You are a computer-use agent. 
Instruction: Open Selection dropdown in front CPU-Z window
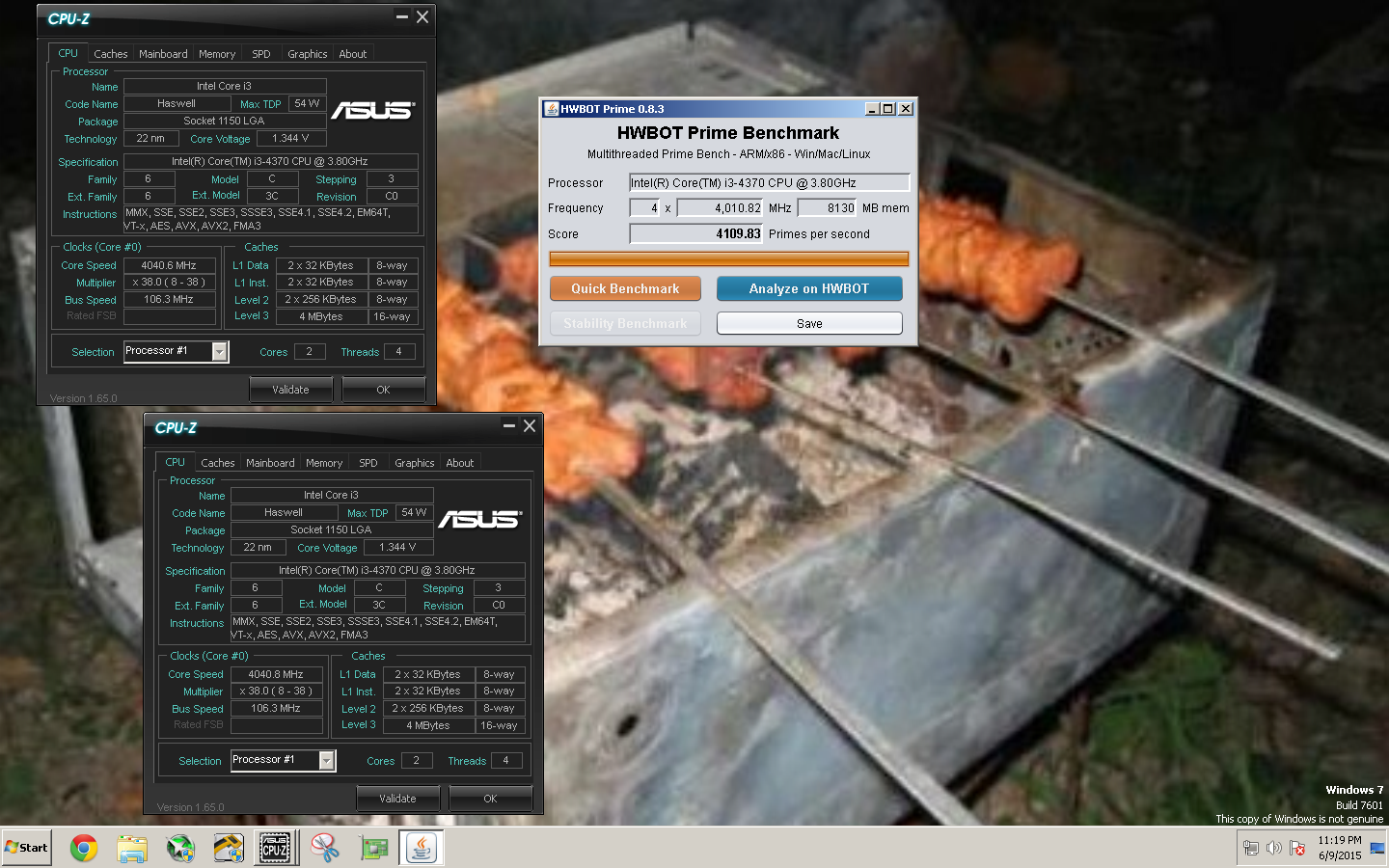[x=327, y=761]
